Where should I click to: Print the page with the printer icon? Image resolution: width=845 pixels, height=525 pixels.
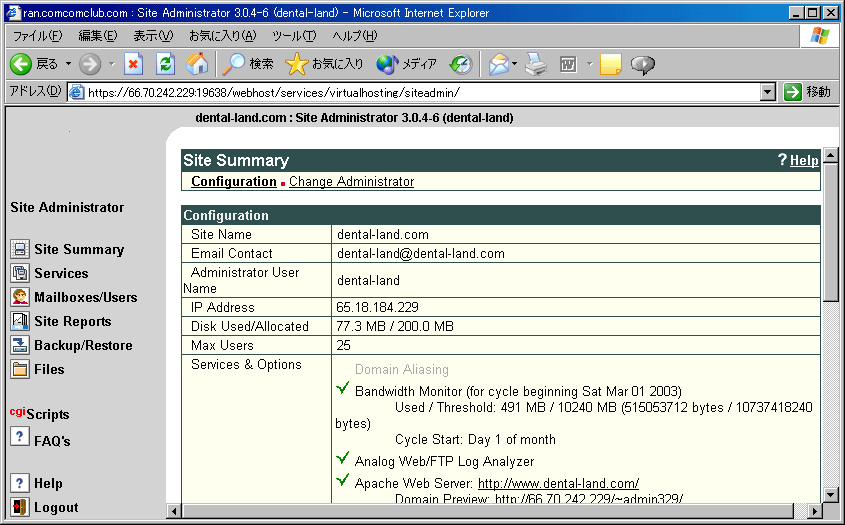536,64
